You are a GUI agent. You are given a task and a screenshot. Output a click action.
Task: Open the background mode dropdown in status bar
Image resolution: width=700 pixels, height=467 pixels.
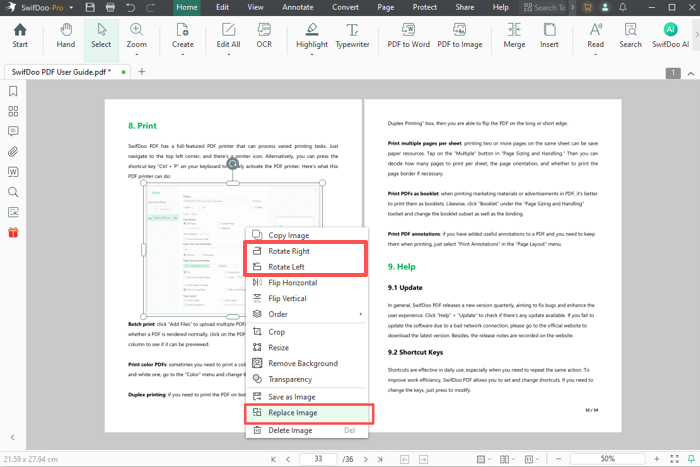[x=484, y=459]
